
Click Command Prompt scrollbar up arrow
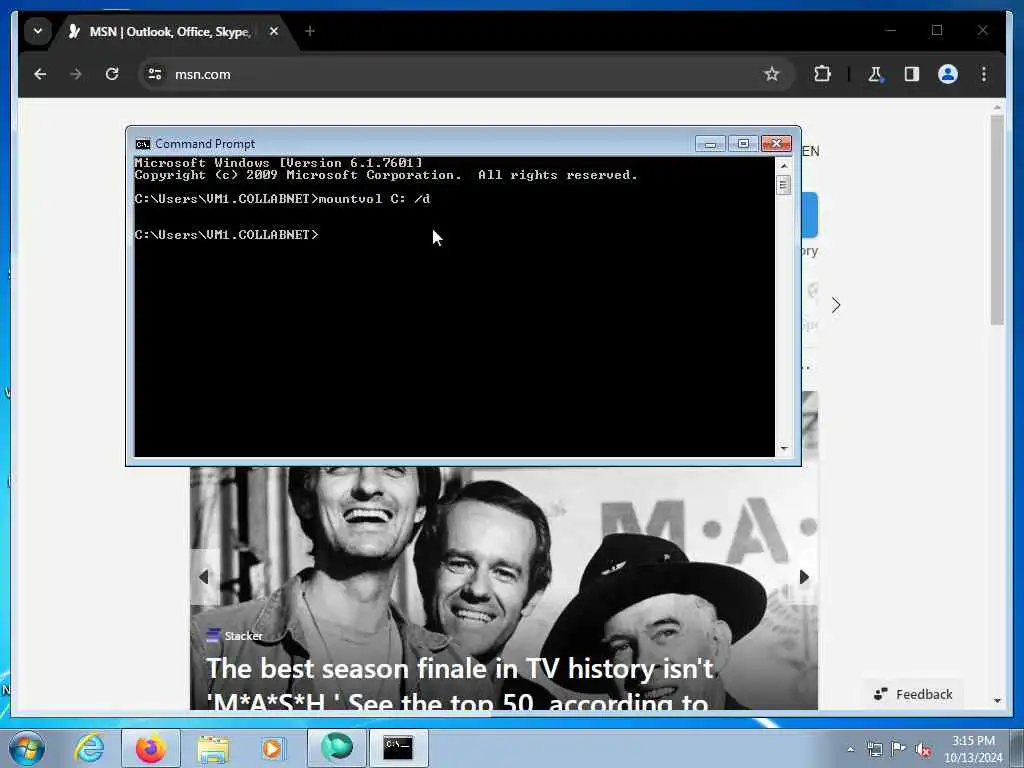pyautogui.click(x=784, y=165)
